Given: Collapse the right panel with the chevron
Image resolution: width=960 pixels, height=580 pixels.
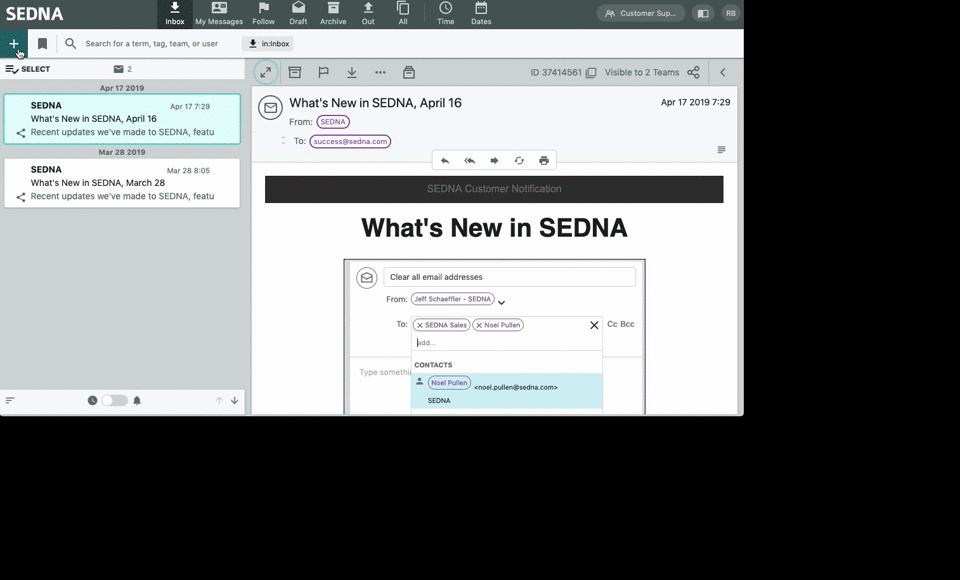Looking at the screenshot, I should [x=723, y=72].
